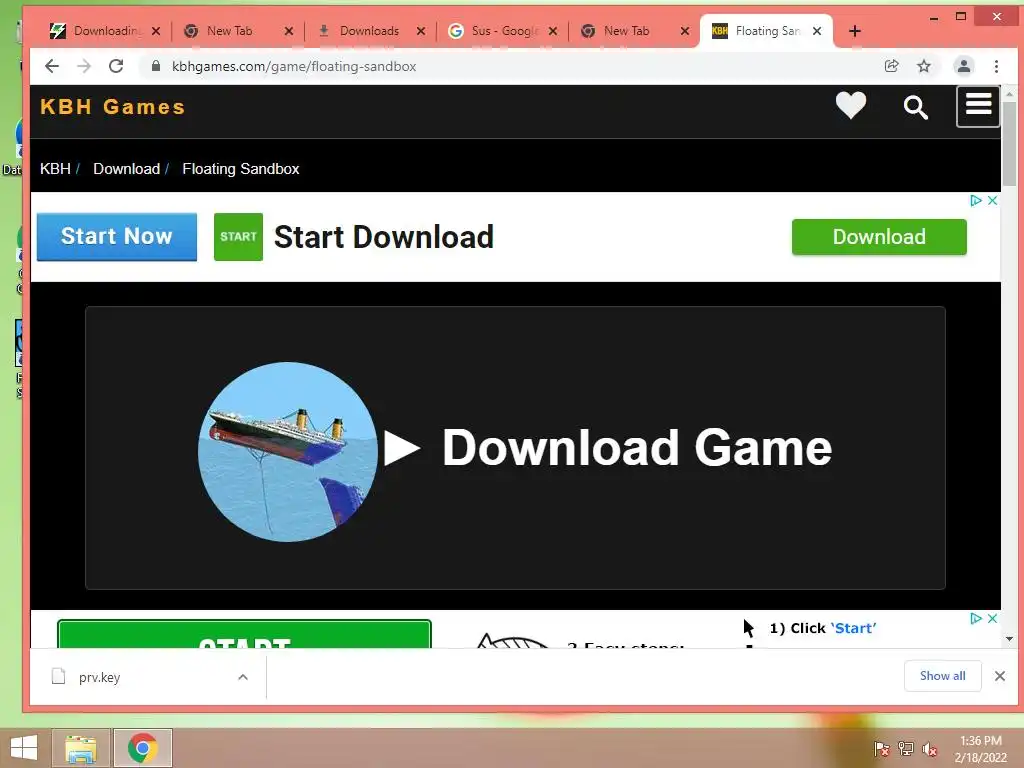
Task: Open File Explorer from the taskbar
Action: 81,748
